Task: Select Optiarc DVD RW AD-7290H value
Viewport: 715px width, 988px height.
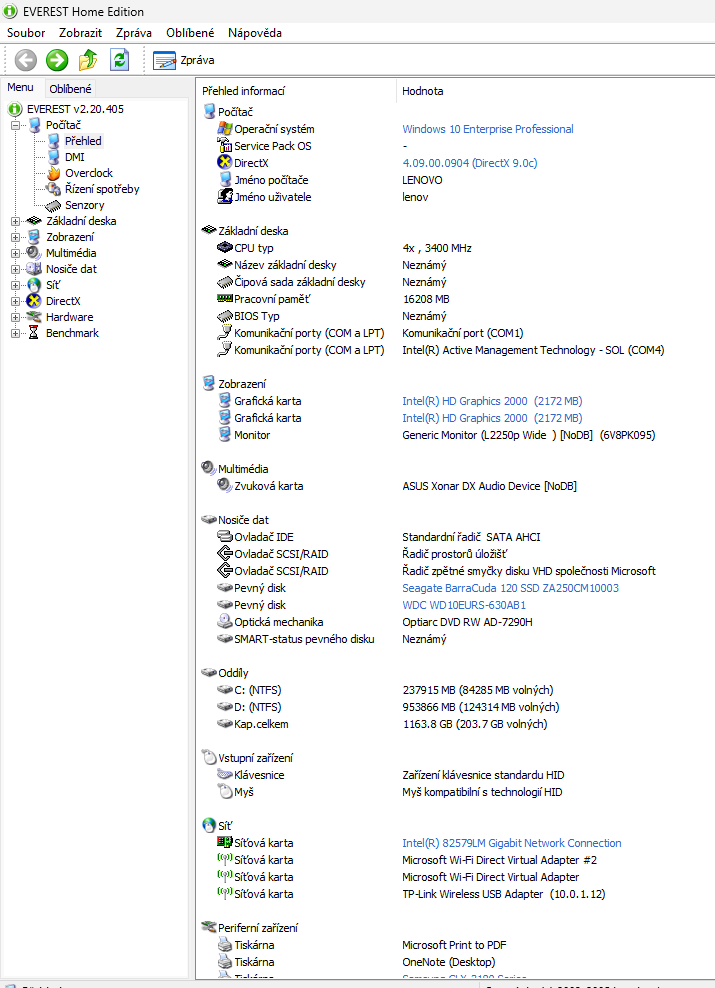Action: pos(467,622)
